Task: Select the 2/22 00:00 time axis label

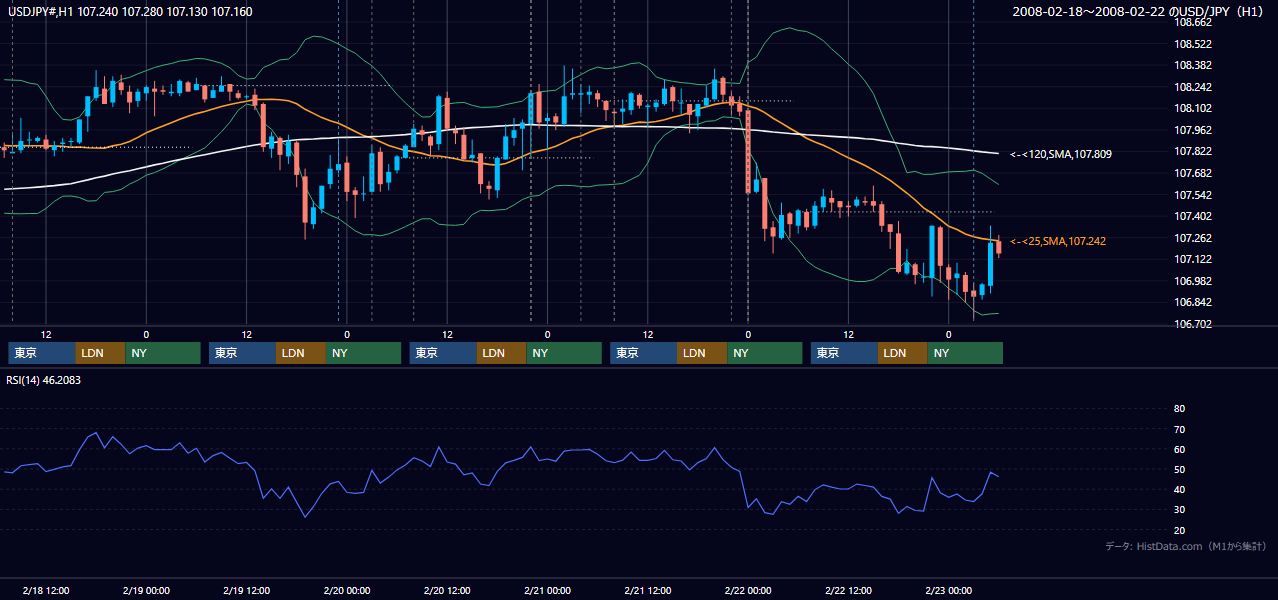Action: pyautogui.click(x=748, y=591)
